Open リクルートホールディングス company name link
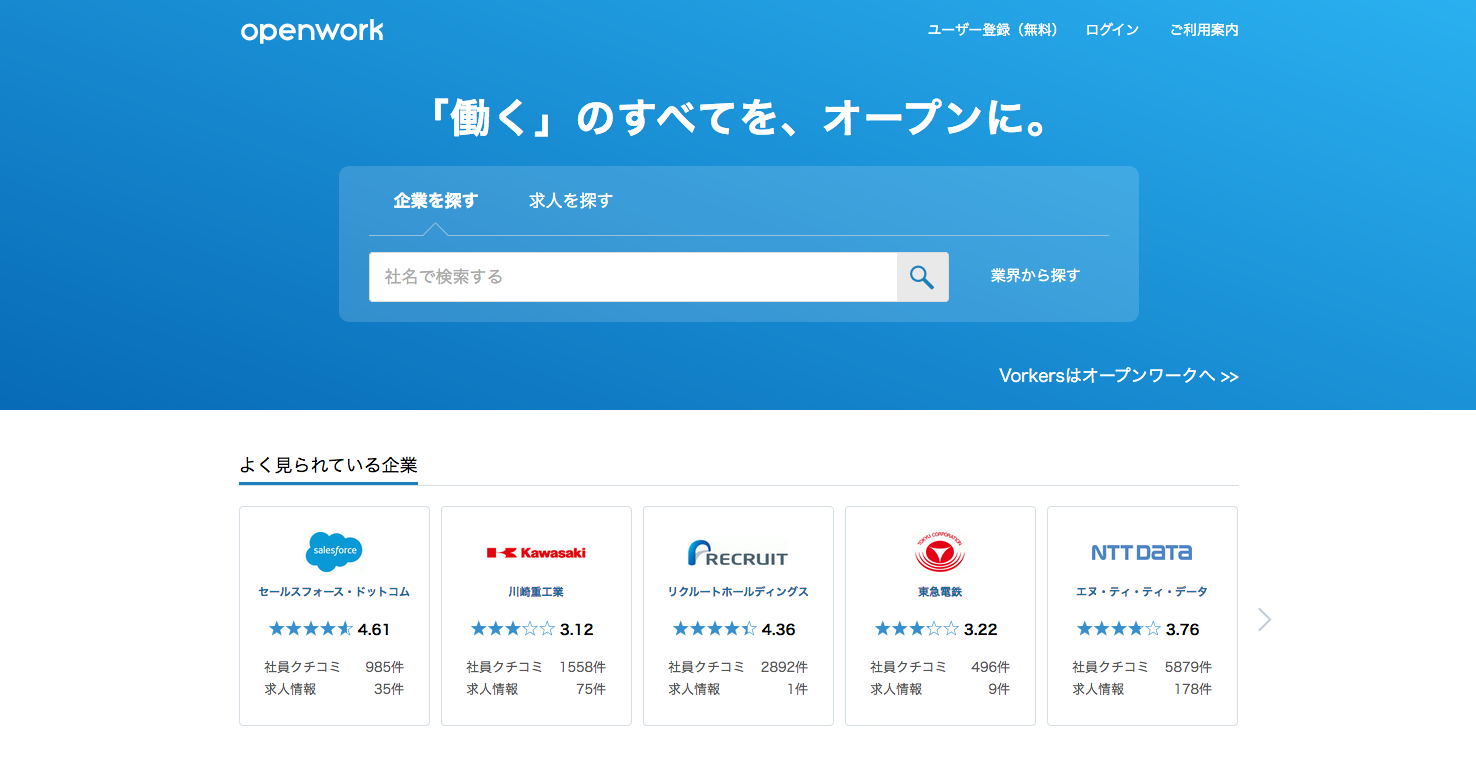 click(738, 592)
